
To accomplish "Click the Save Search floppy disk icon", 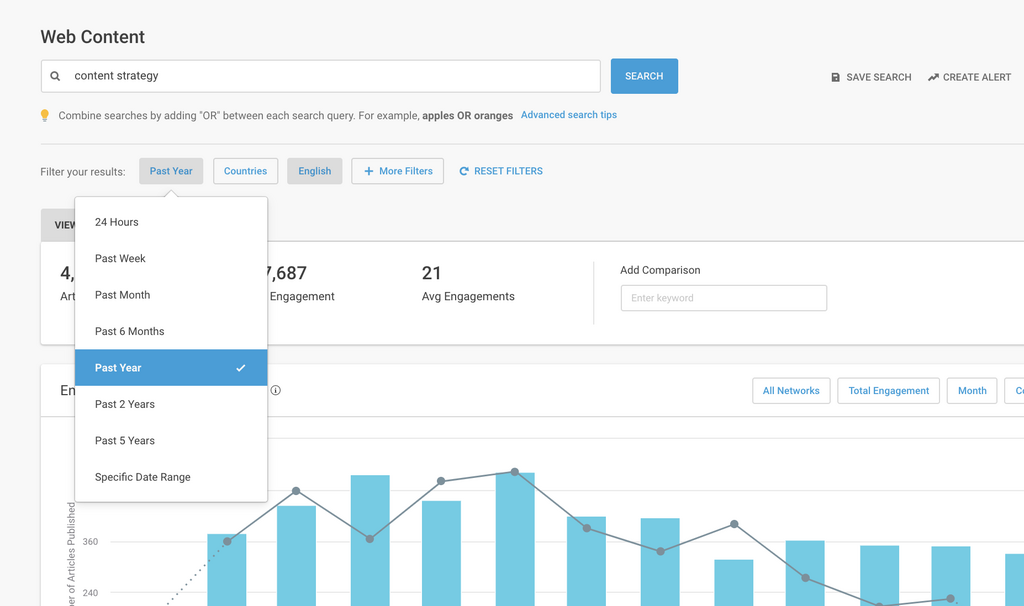I will [x=836, y=77].
